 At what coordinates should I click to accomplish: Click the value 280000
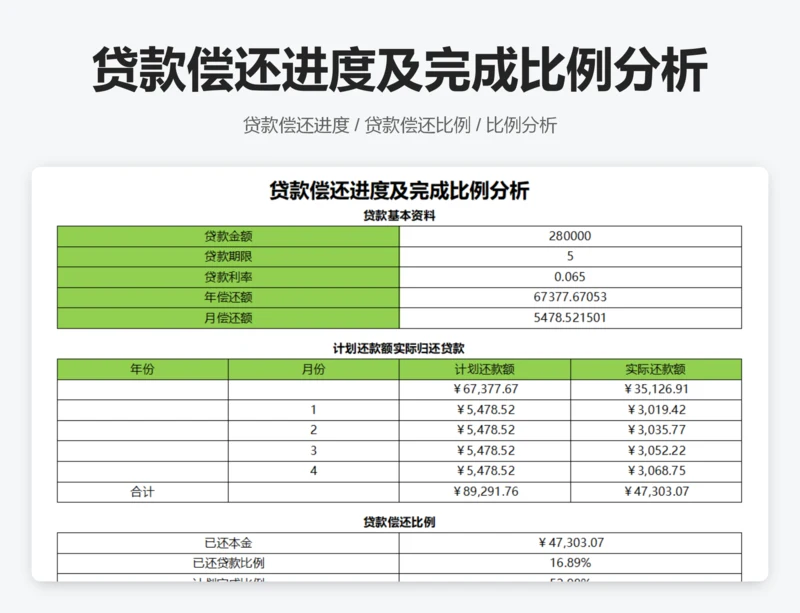[570, 236]
